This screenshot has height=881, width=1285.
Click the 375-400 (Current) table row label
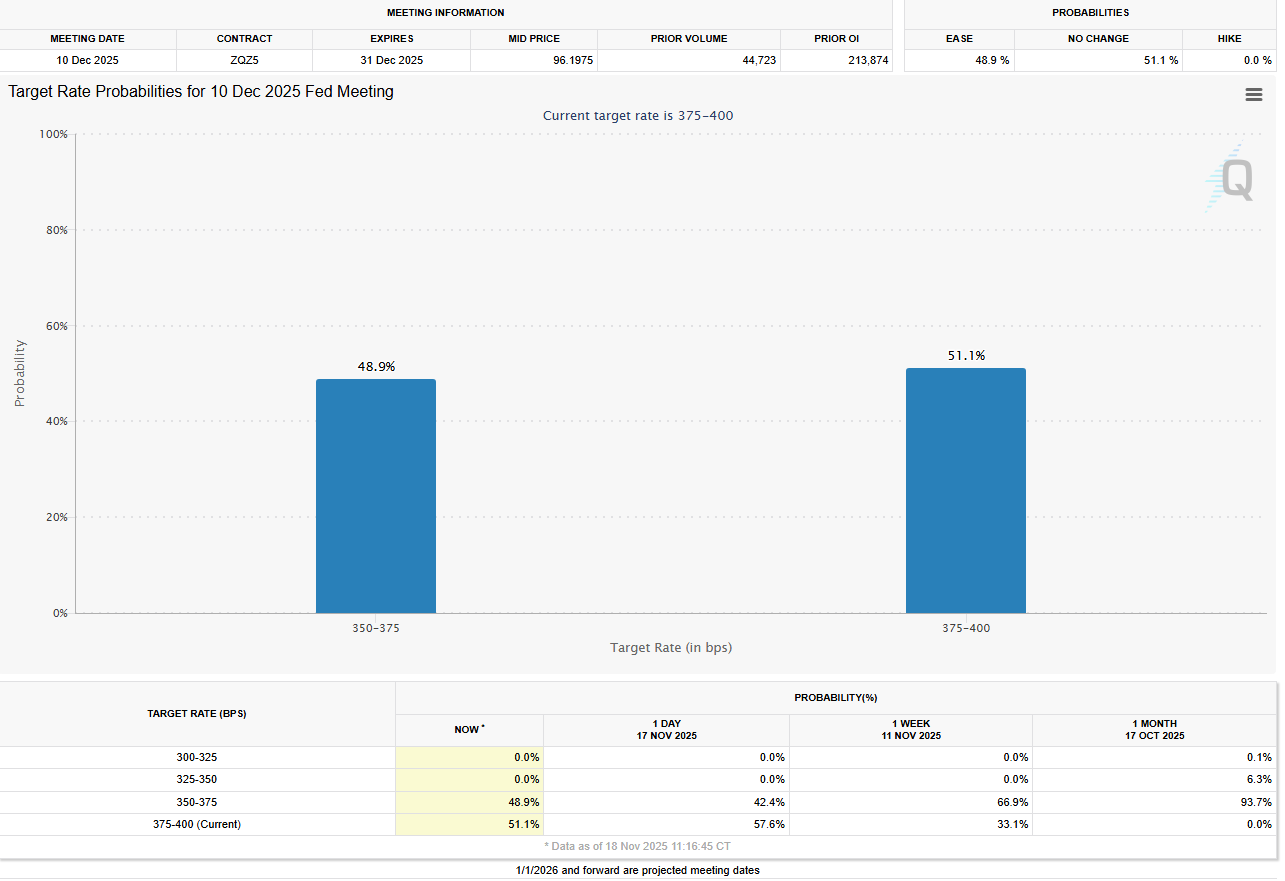click(x=197, y=824)
